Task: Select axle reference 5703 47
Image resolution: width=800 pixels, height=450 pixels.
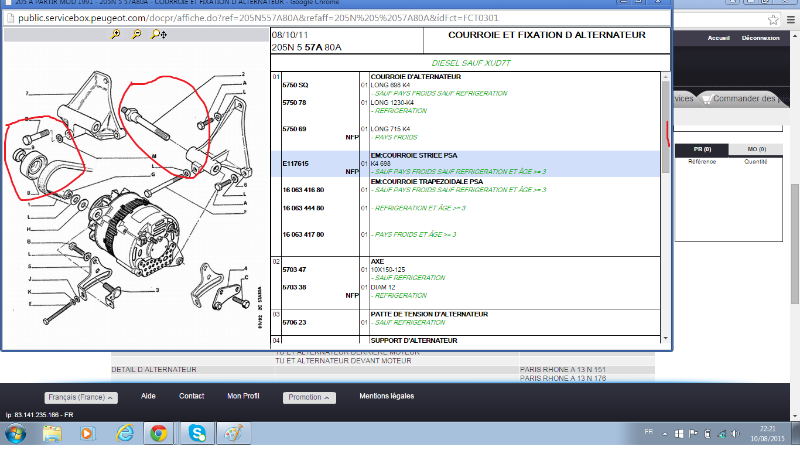Action: (294, 269)
